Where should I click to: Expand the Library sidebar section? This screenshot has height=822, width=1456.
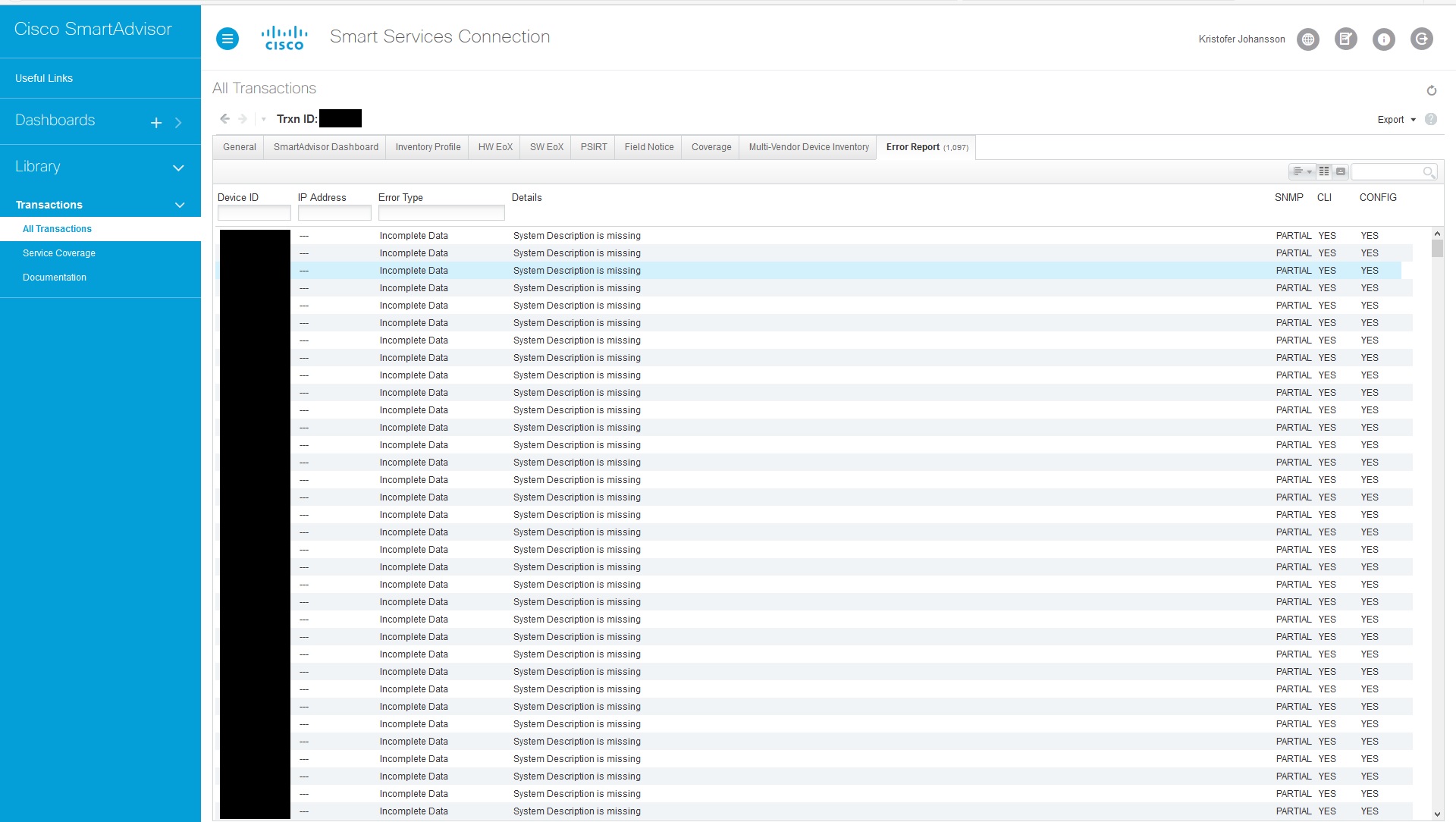coord(178,168)
